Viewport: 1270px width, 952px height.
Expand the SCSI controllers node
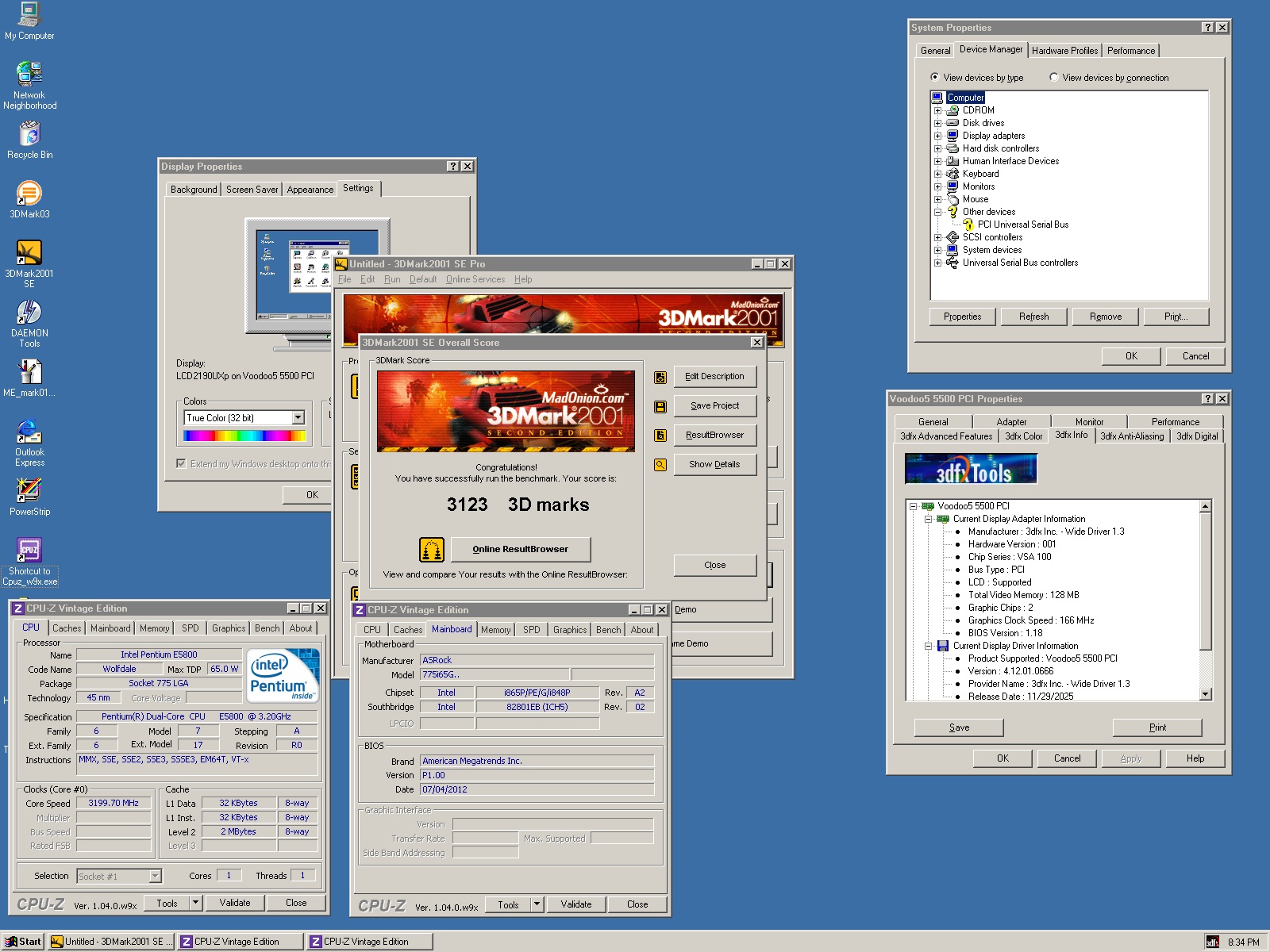[x=938, y=238]
